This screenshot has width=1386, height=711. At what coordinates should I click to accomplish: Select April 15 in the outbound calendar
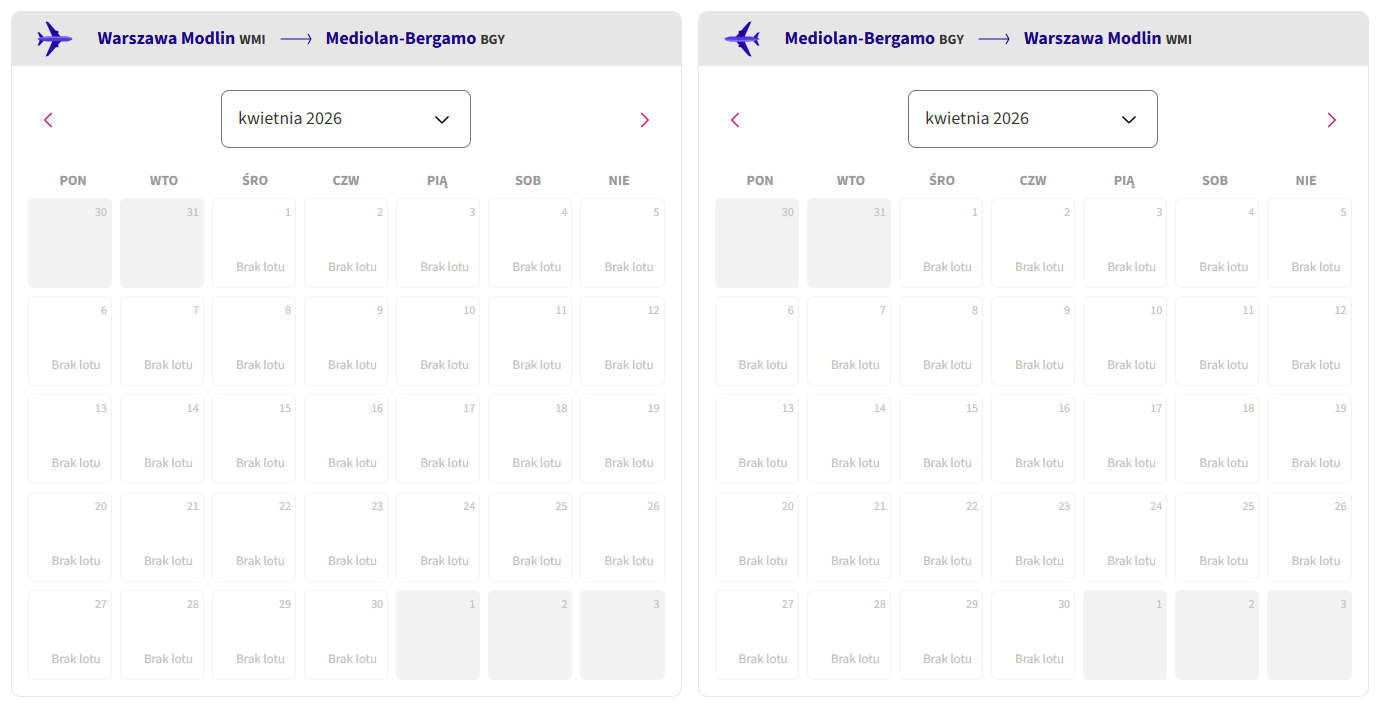(254, 439)
